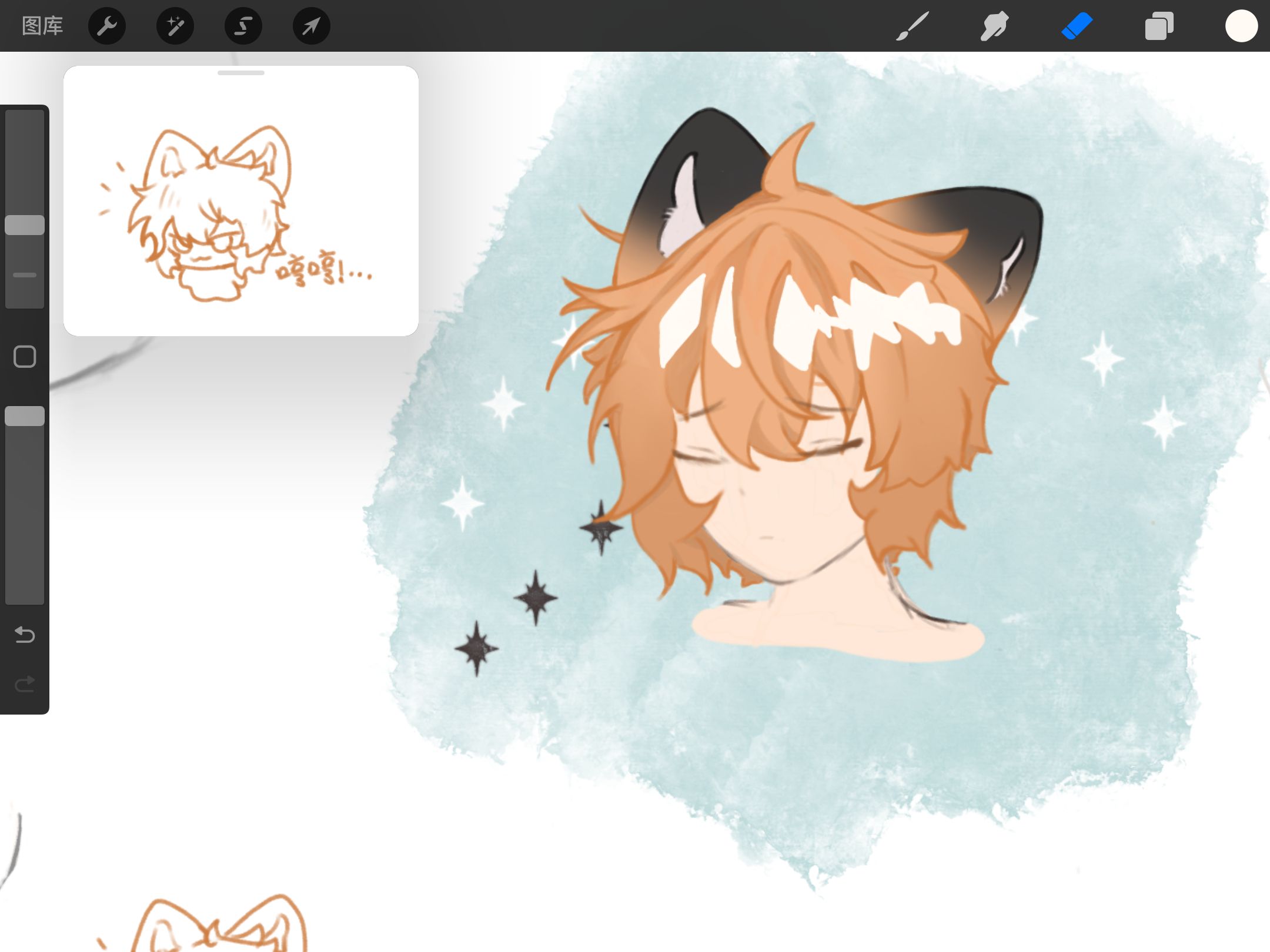1270x952 pixels.
Task: Select the Paint brush tool
Action: point(913,26)
